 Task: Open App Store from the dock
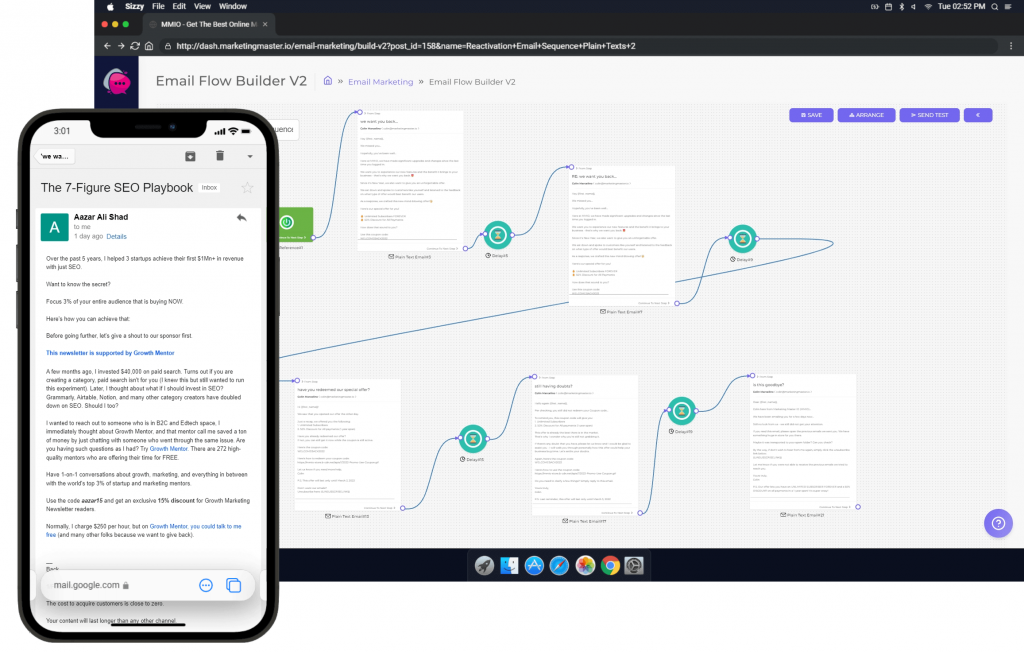[534, 565]
